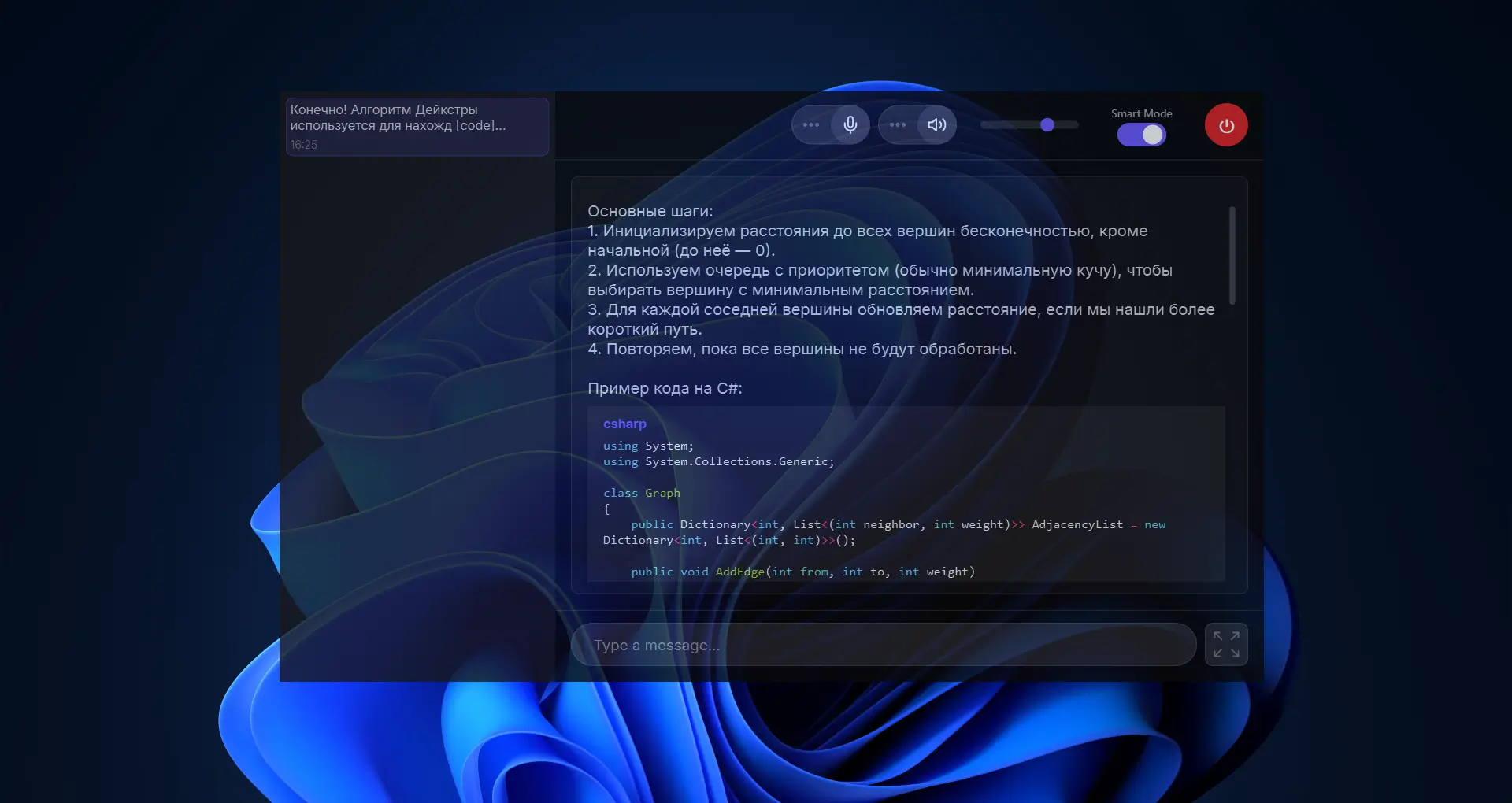Click the AddEdge line in the code block

point(802,572)
